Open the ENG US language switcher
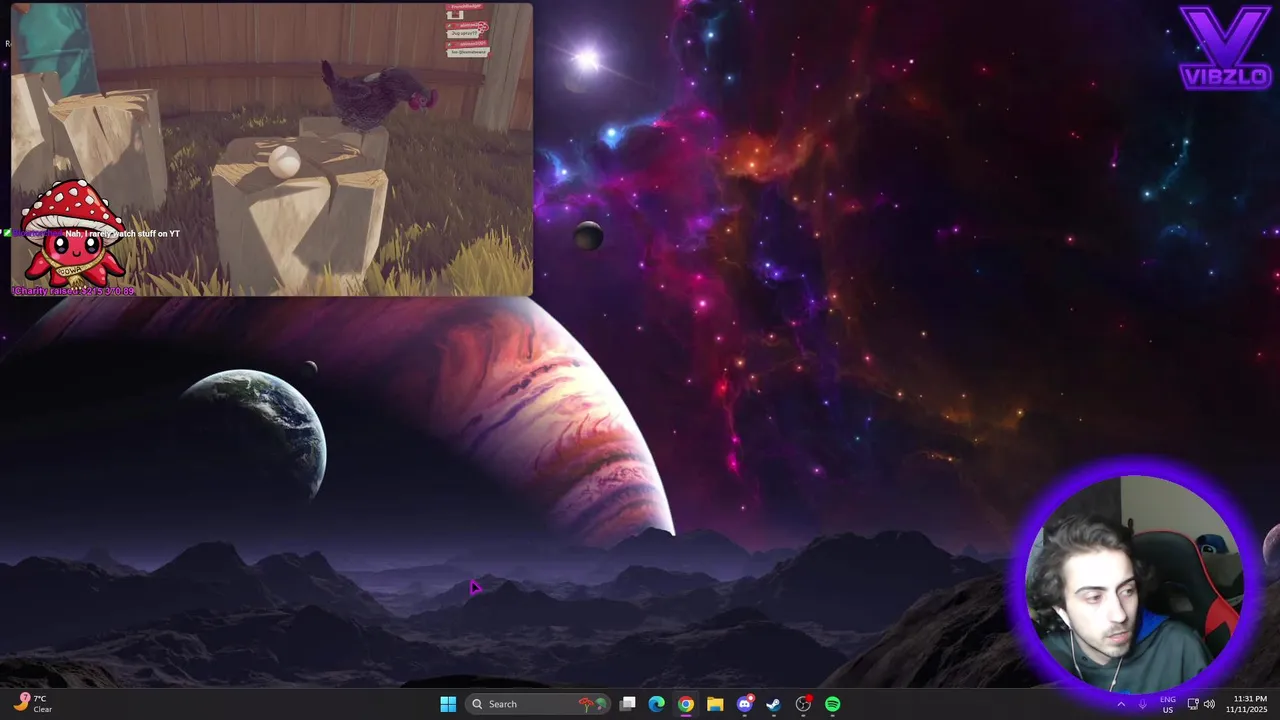The width and height of the screenshot is (1280, 720). [1168, 704]
